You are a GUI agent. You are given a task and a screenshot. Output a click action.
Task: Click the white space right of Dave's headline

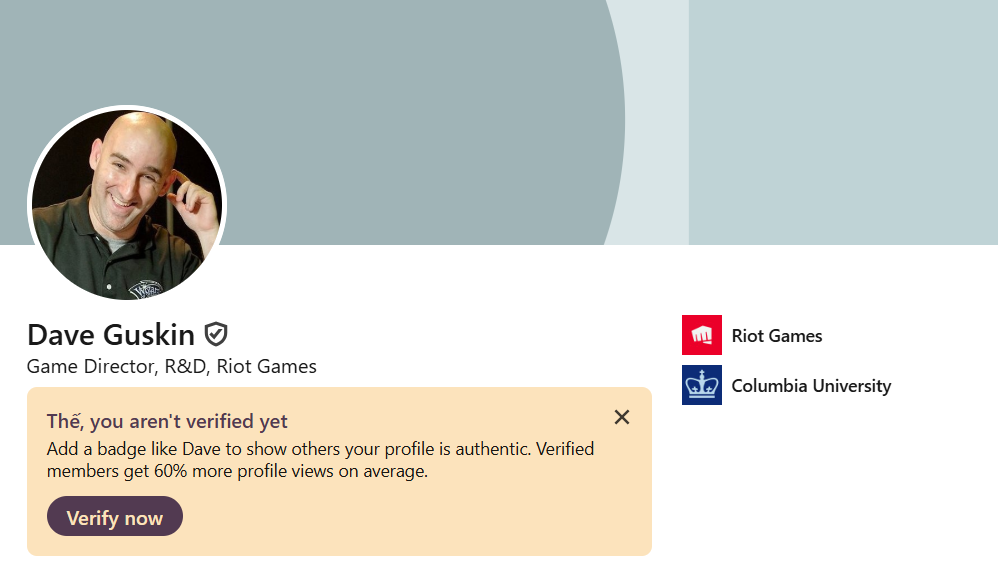[x=480, y=367]
